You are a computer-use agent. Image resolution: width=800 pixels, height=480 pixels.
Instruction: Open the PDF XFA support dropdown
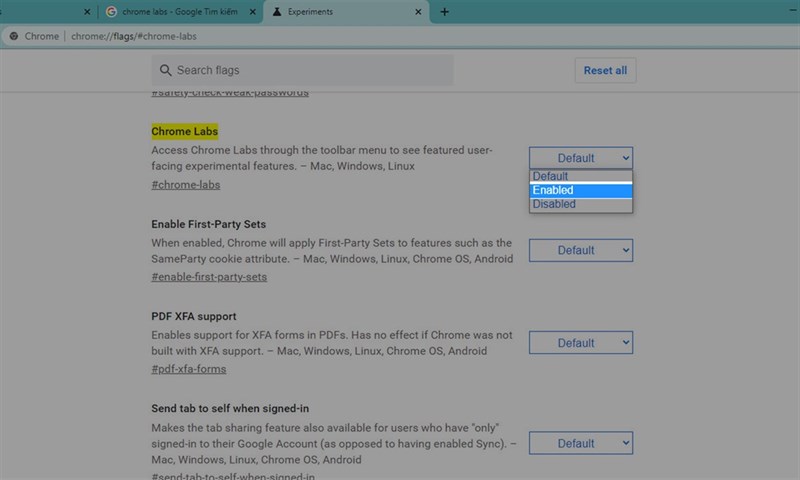point(581,343)
